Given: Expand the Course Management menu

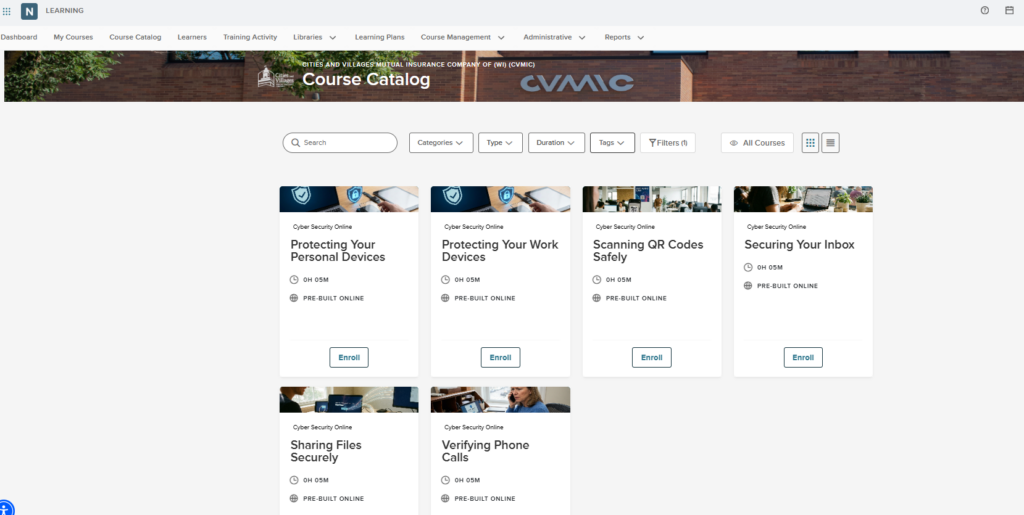Looking at the screenshot, I should 463,37.
